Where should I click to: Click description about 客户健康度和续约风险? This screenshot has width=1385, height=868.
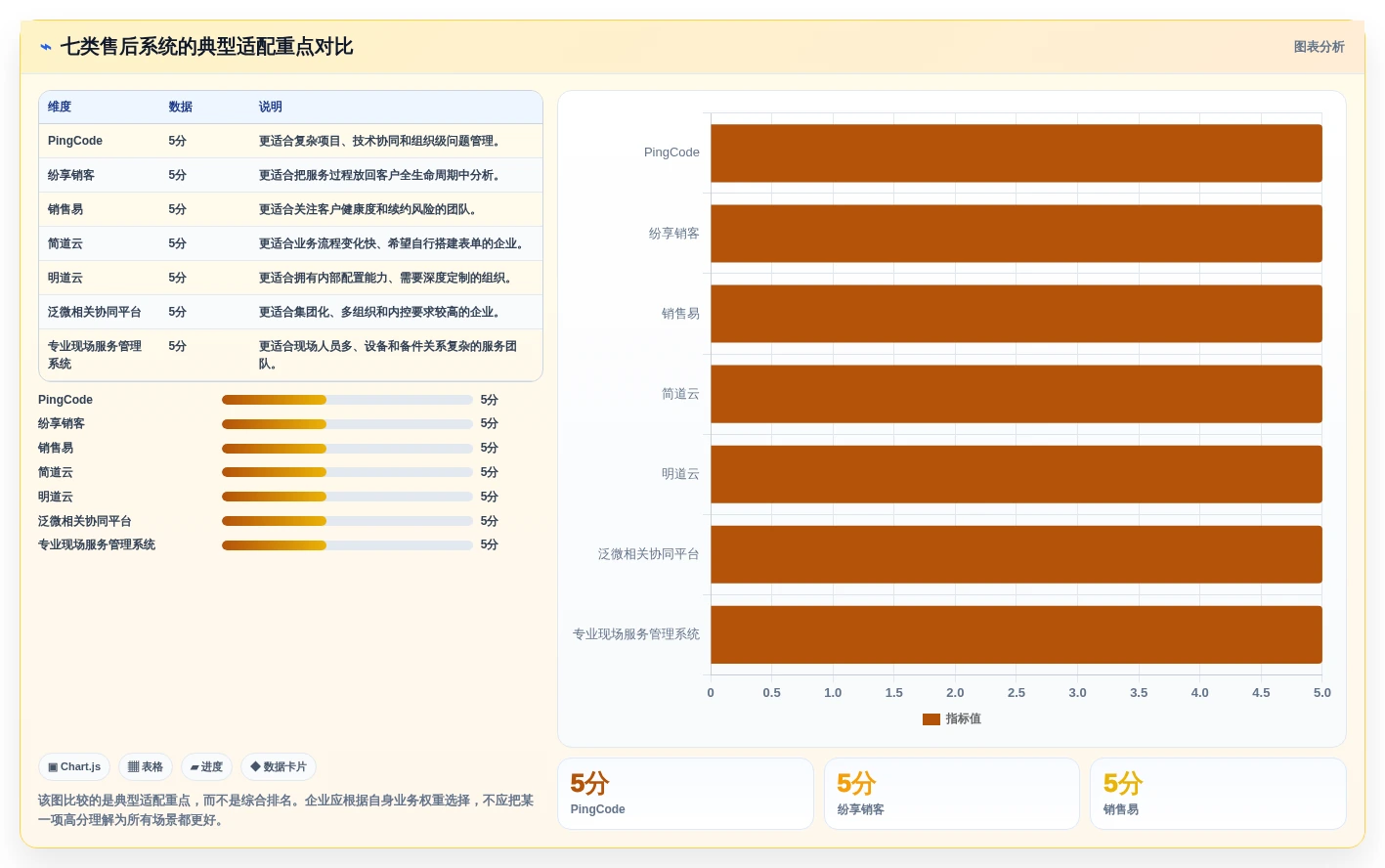(x=370, y=209)
